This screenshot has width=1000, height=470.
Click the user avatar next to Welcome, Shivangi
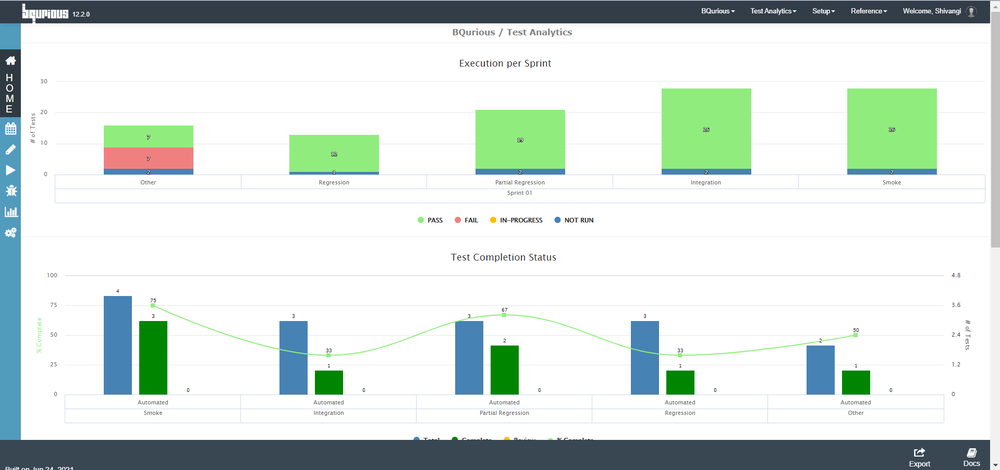(x=971, y=11)
